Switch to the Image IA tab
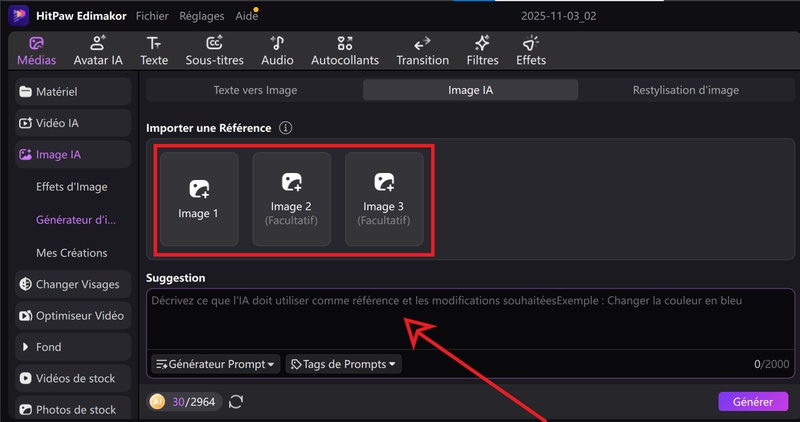This screenshot has width=800, height=422. click(x=470, y=90)
